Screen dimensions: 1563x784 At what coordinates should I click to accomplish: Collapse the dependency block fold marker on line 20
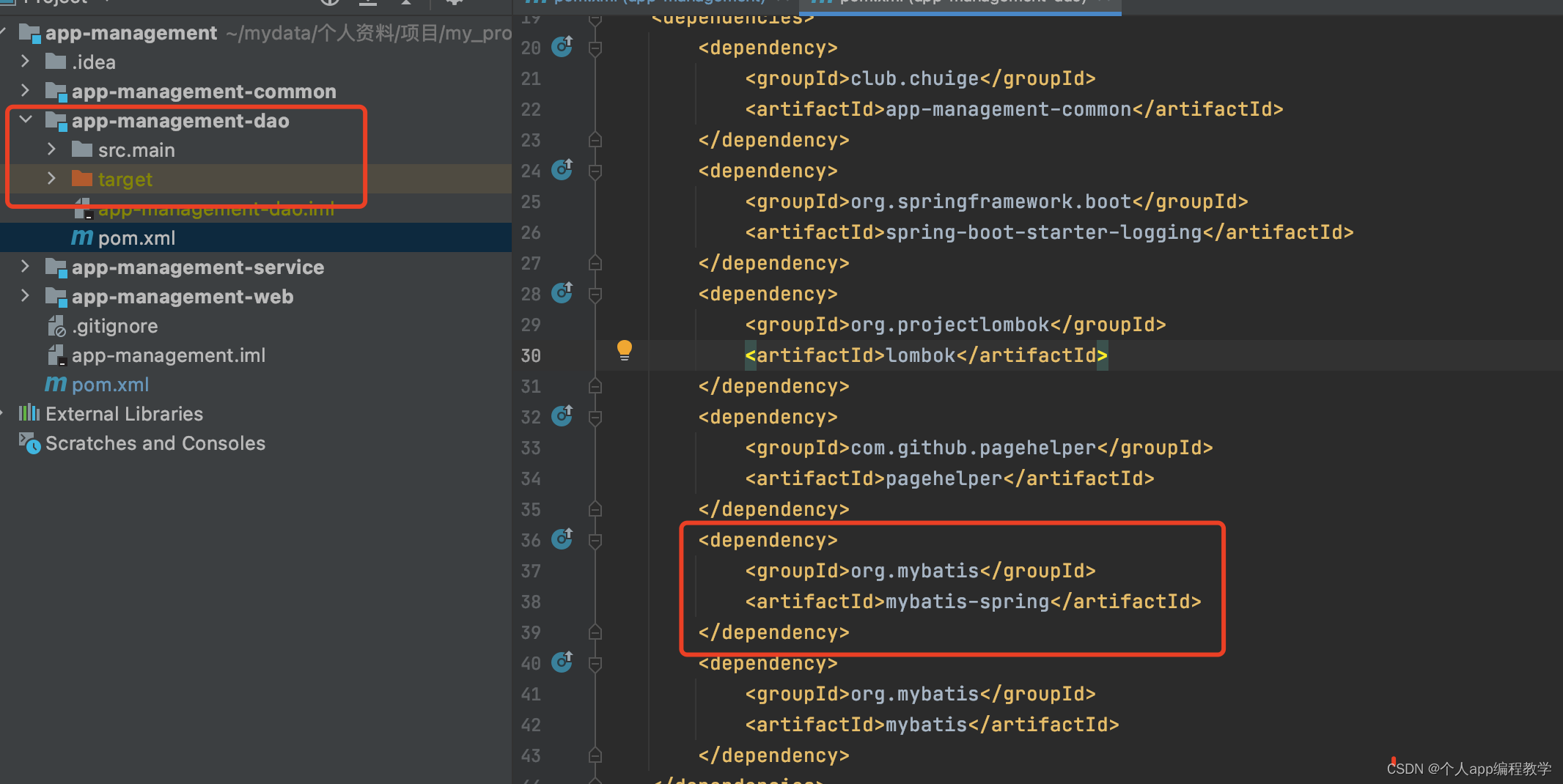[595, 48]
